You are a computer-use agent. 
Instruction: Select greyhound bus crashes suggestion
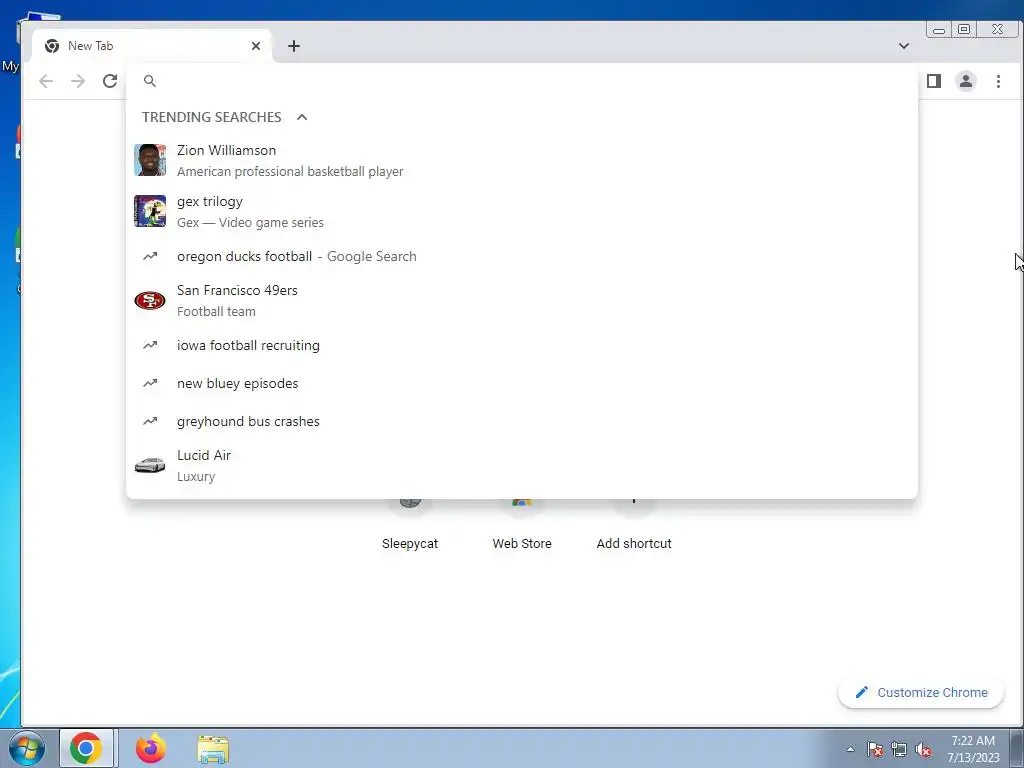522,421
